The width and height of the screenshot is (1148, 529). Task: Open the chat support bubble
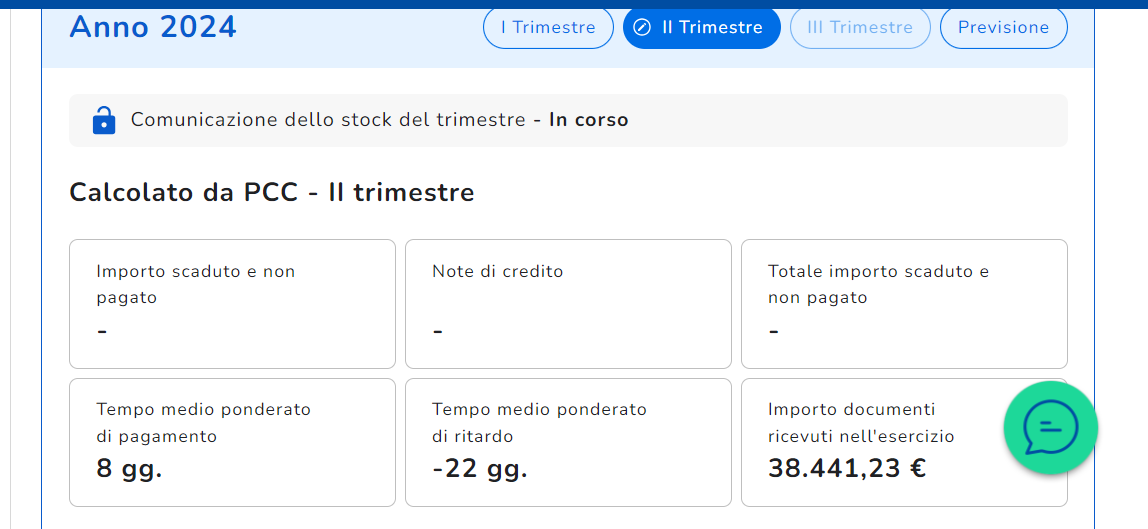1050,428
